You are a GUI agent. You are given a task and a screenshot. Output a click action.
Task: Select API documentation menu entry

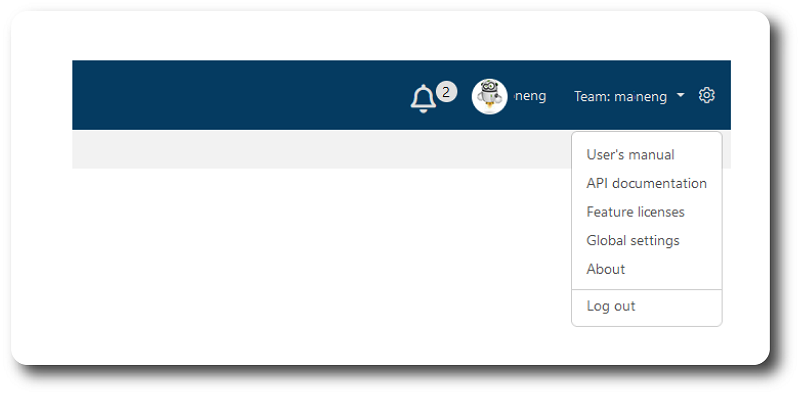(646, 183)
